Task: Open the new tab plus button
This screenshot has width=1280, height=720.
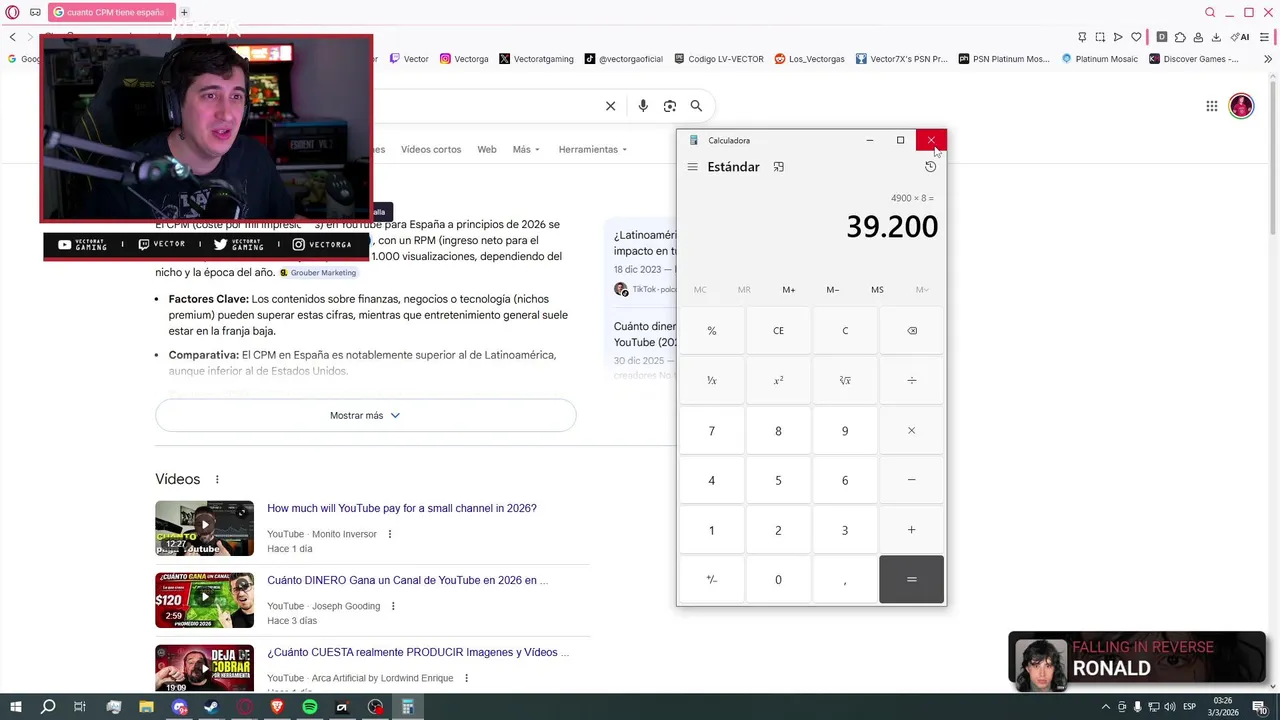Action: tap(184, 12)
